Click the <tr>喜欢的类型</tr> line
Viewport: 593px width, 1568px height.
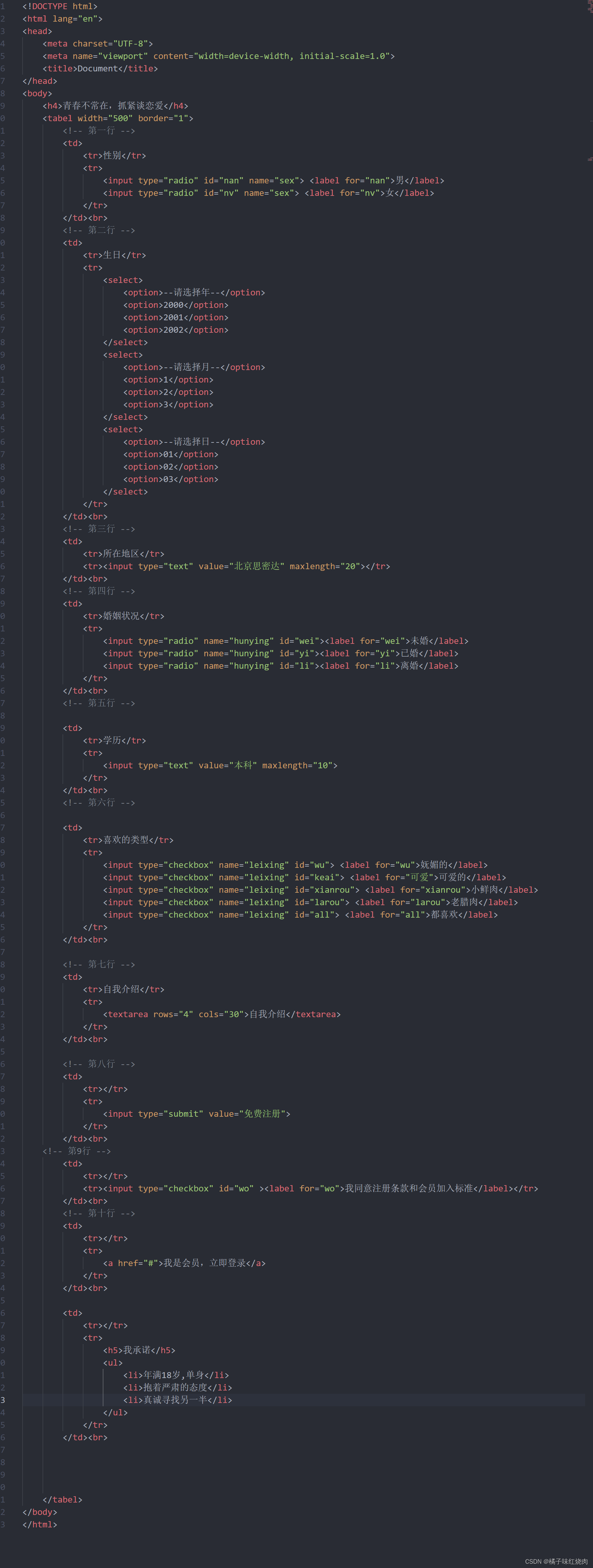pyautogui.click(x=128, y=840)
